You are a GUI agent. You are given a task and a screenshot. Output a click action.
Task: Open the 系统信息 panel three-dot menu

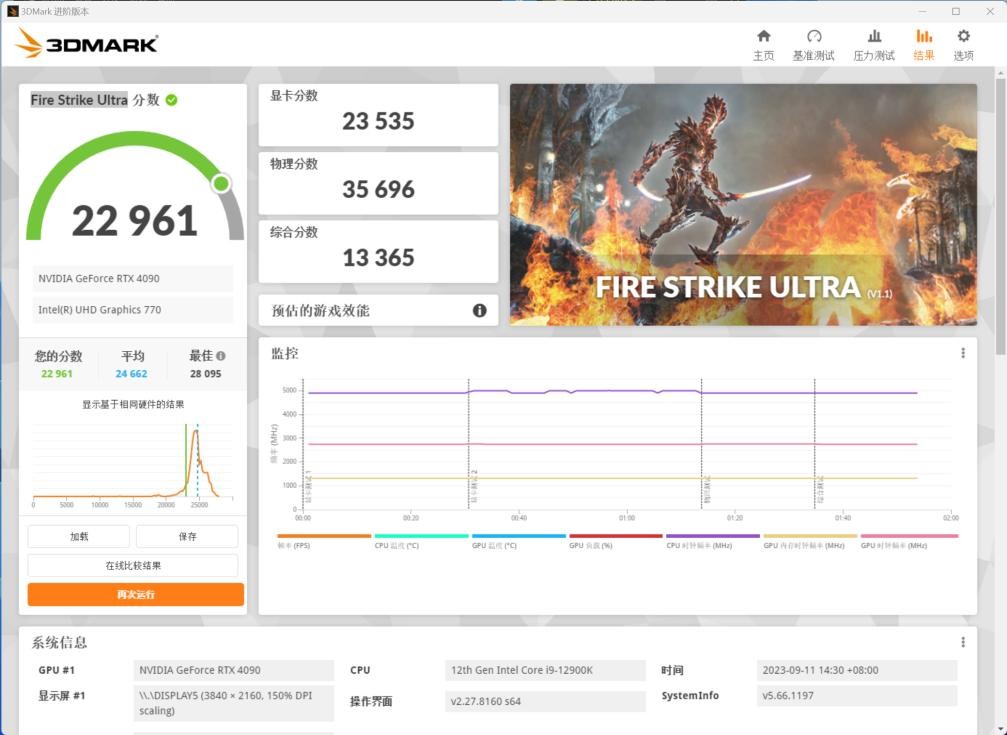pos(962,641)
